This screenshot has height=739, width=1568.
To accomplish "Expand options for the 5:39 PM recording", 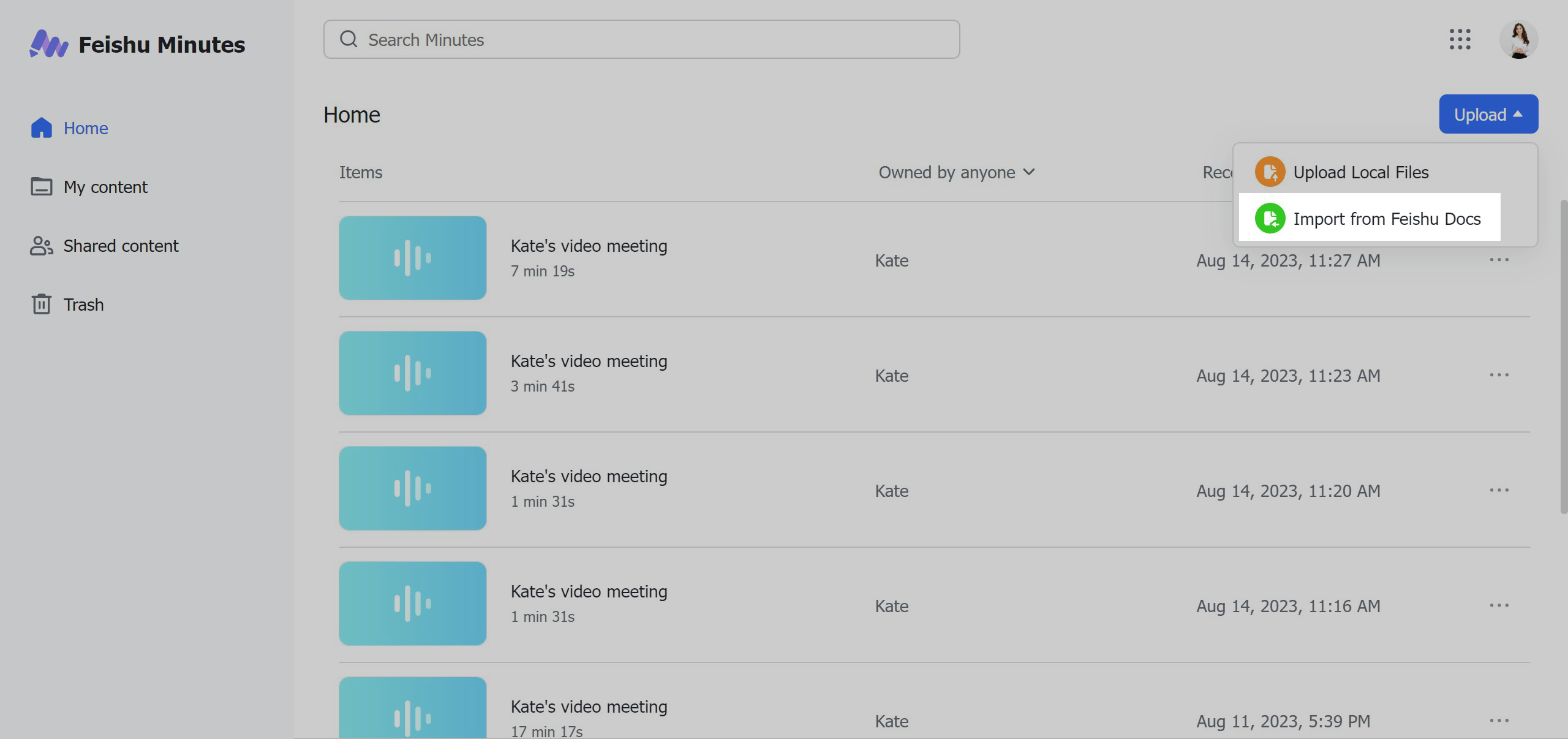I will 1499,721.
